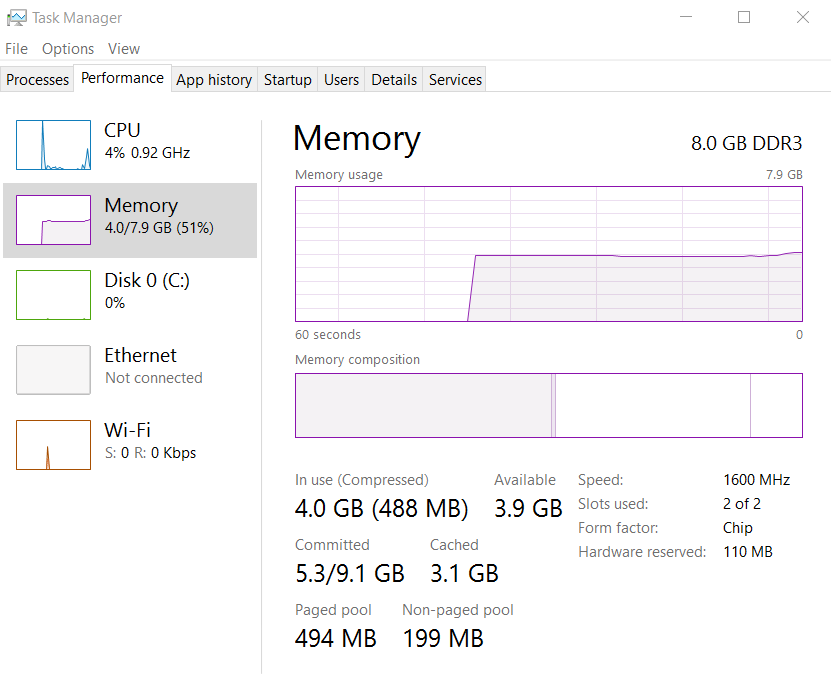
Task: Open the Services tab
Action: (x=454, y=79)
